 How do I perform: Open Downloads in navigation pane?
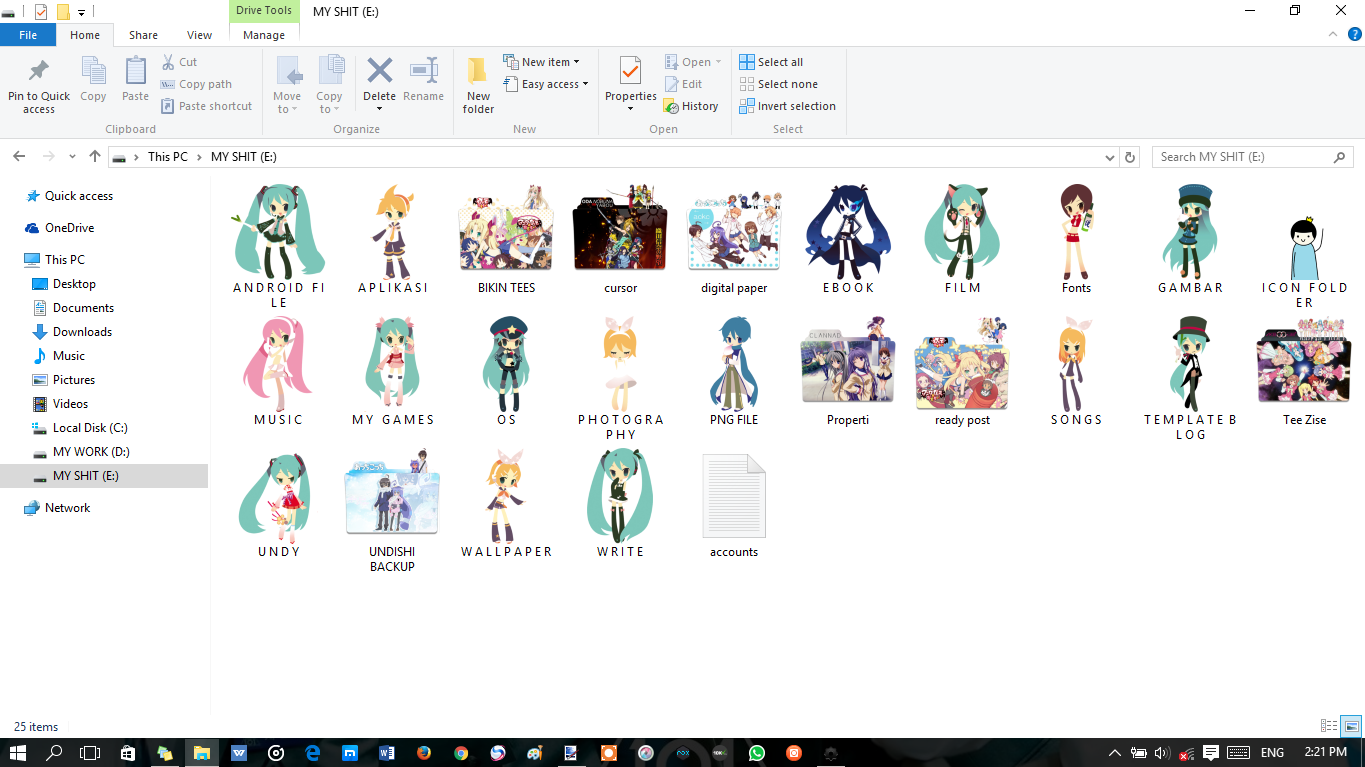point(82,332)
